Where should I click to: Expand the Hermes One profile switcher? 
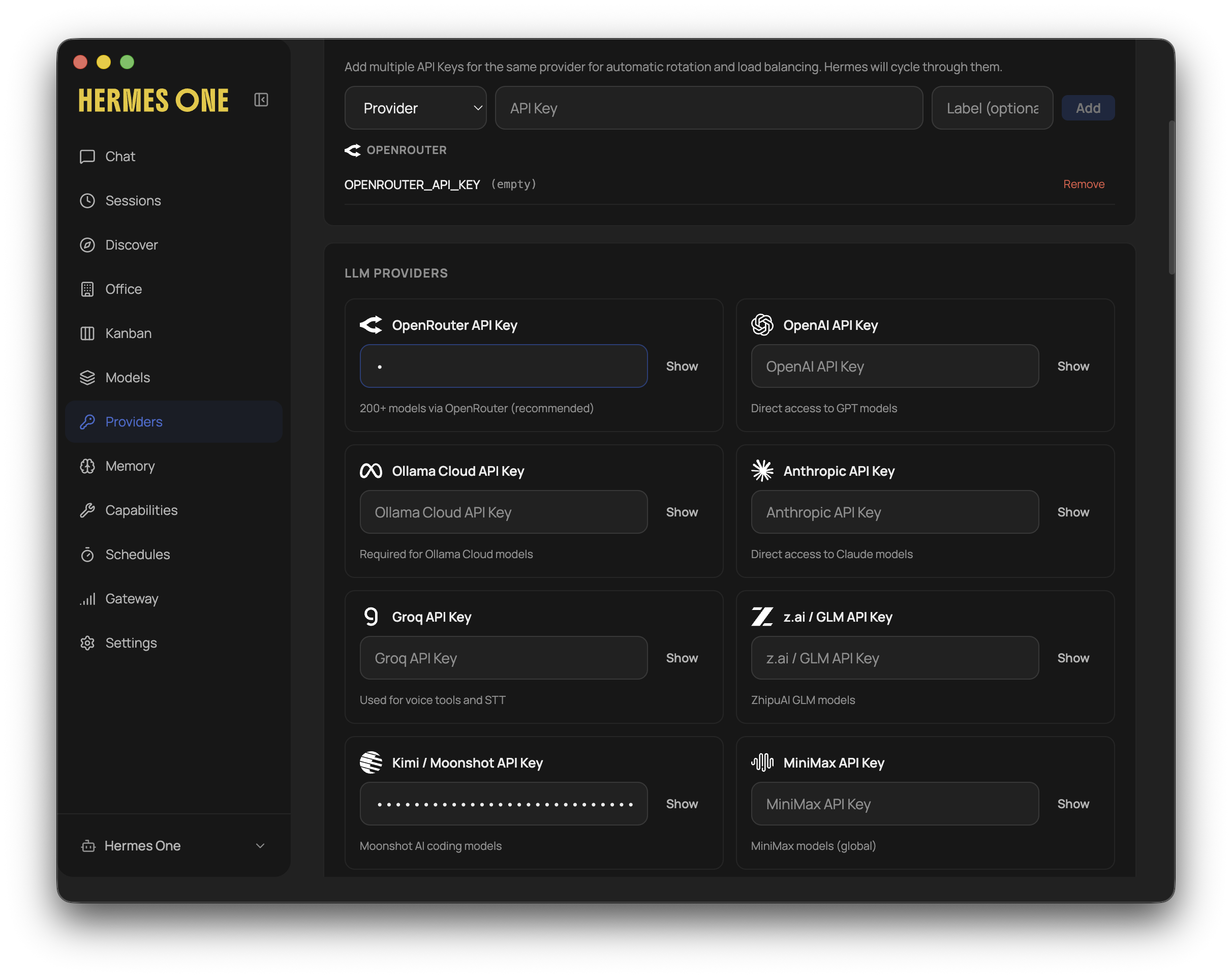pos(174,846)
